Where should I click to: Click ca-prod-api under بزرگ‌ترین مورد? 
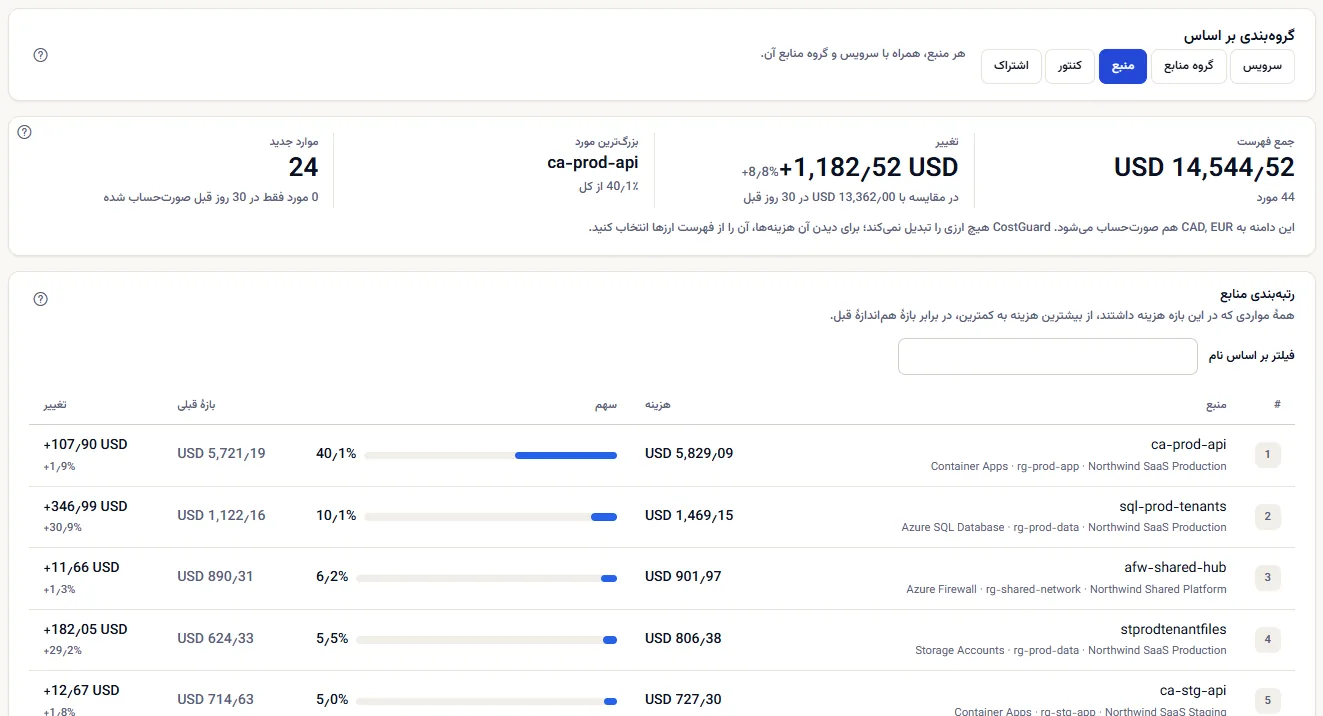tap(593, 163)
